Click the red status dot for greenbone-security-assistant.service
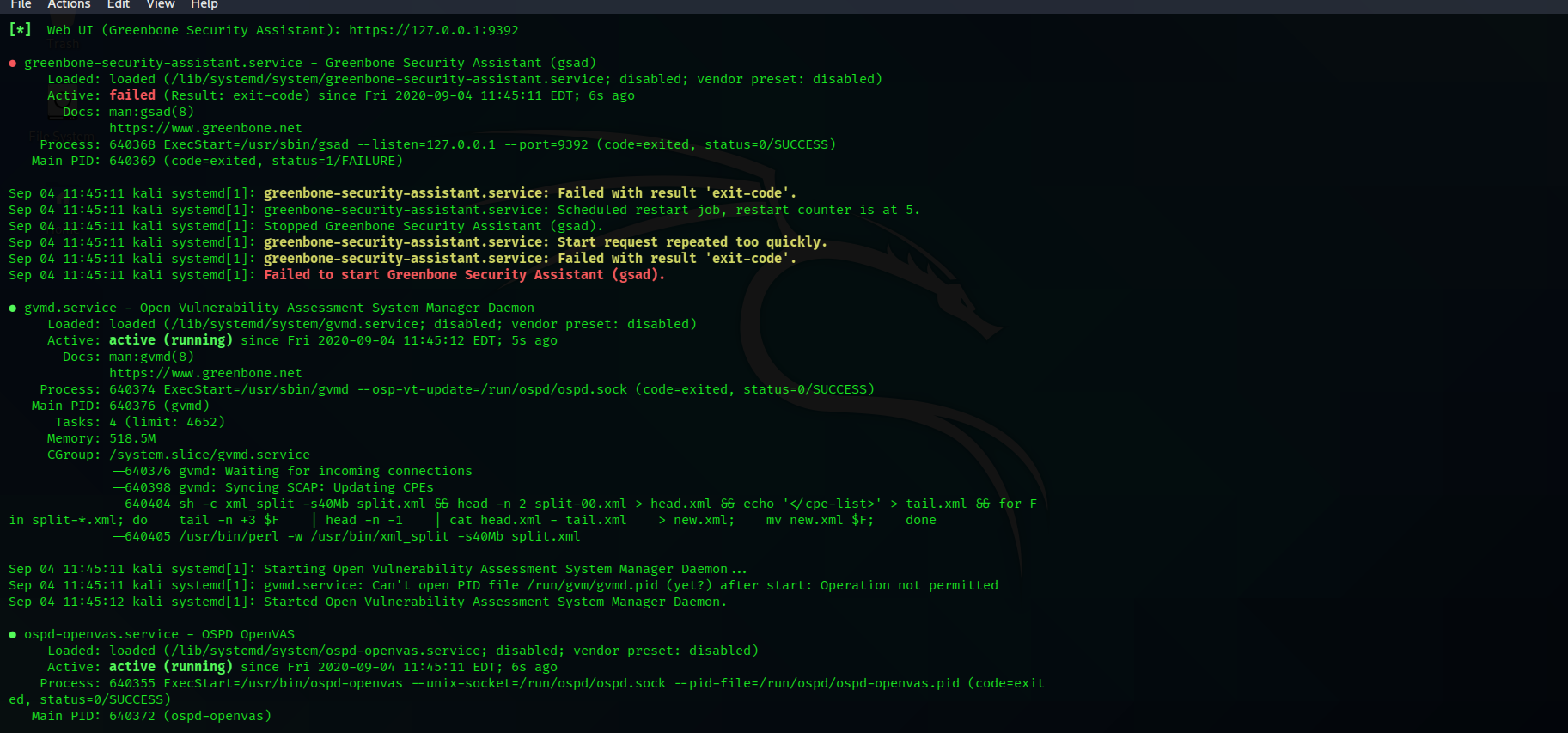 13,64
